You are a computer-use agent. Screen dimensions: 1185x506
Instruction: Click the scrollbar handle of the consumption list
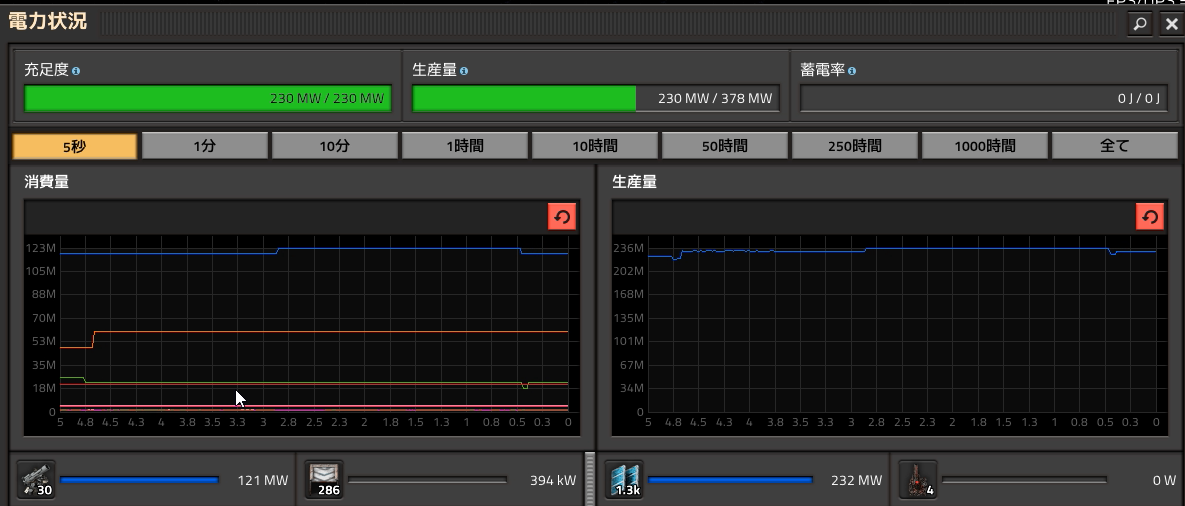[589, 479]
